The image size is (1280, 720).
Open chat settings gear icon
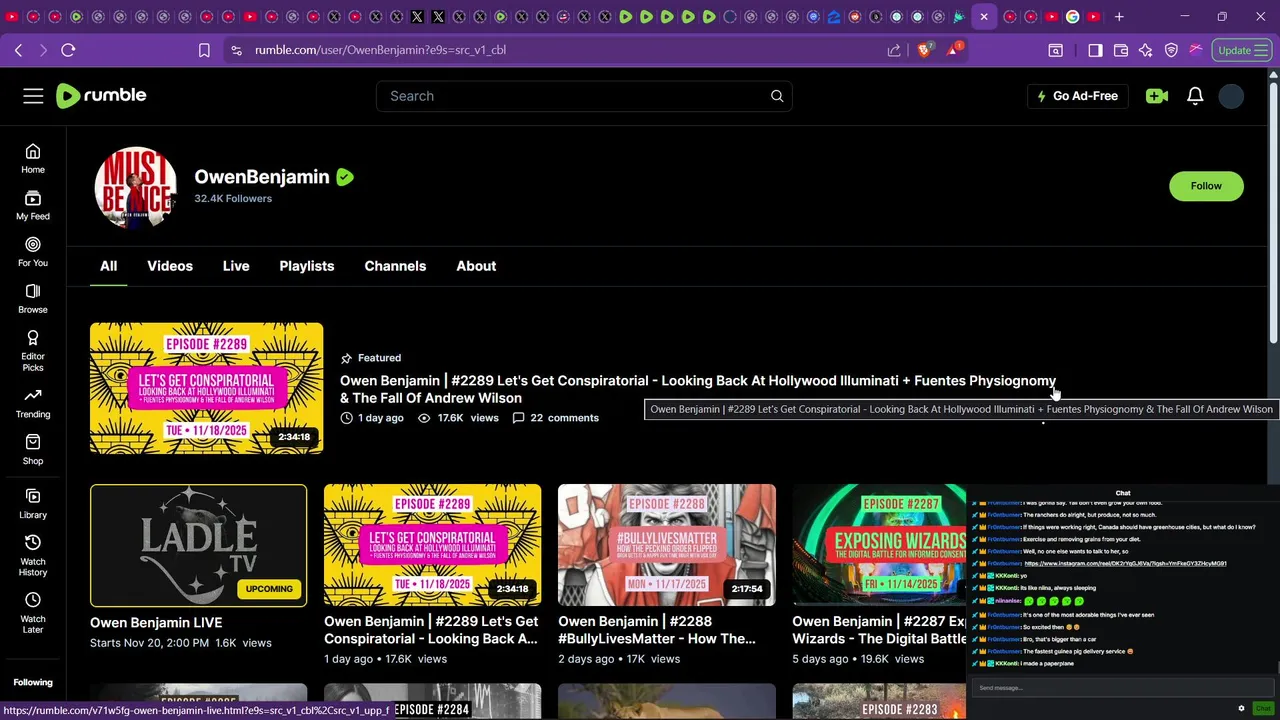point(1241,708)
